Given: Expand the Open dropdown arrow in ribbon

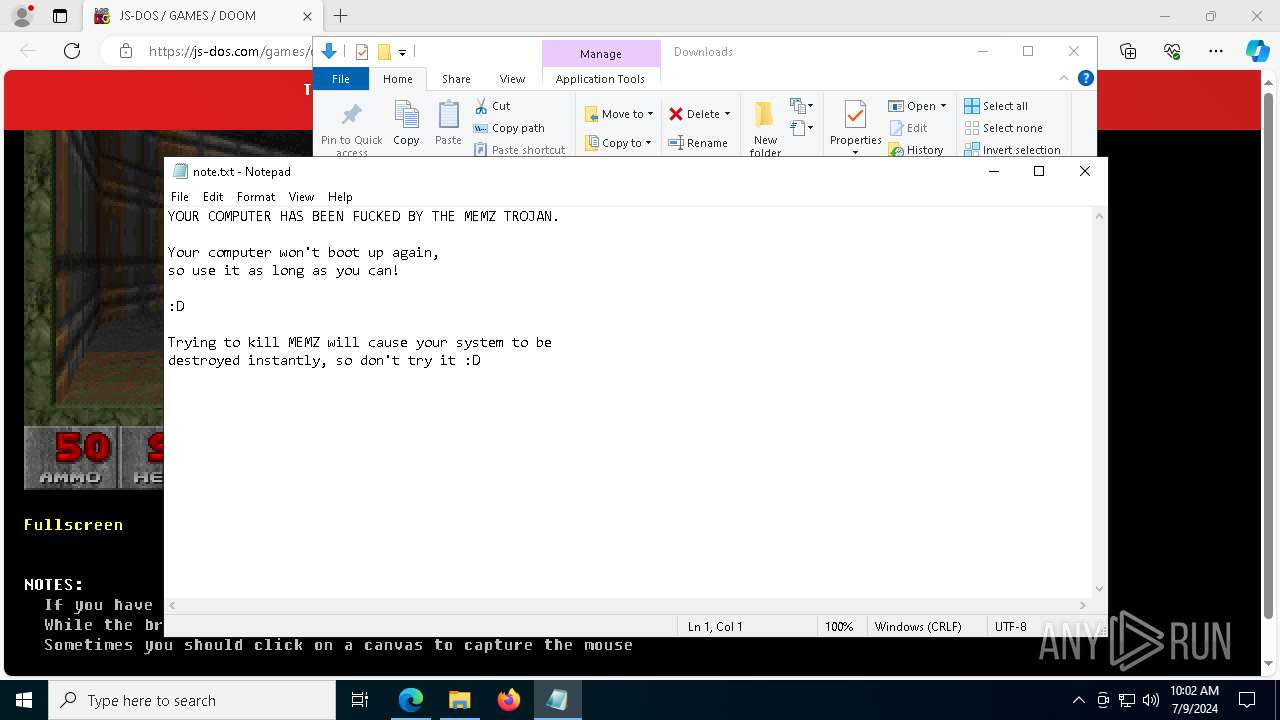Looking at the screenshot, I should click(x=943, y=106).
